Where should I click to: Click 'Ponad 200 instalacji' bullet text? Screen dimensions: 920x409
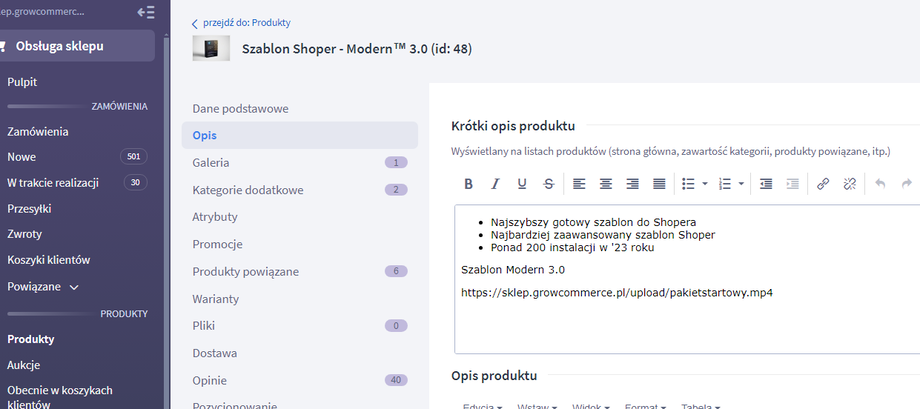tap(572, 247)
